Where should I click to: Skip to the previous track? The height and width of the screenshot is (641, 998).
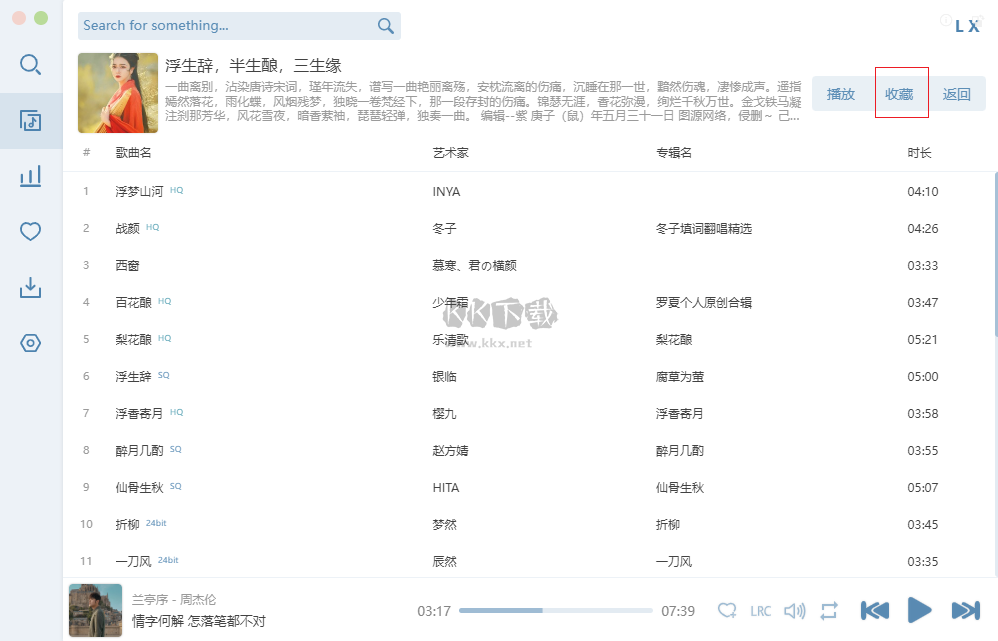click(x=874, y=610)
